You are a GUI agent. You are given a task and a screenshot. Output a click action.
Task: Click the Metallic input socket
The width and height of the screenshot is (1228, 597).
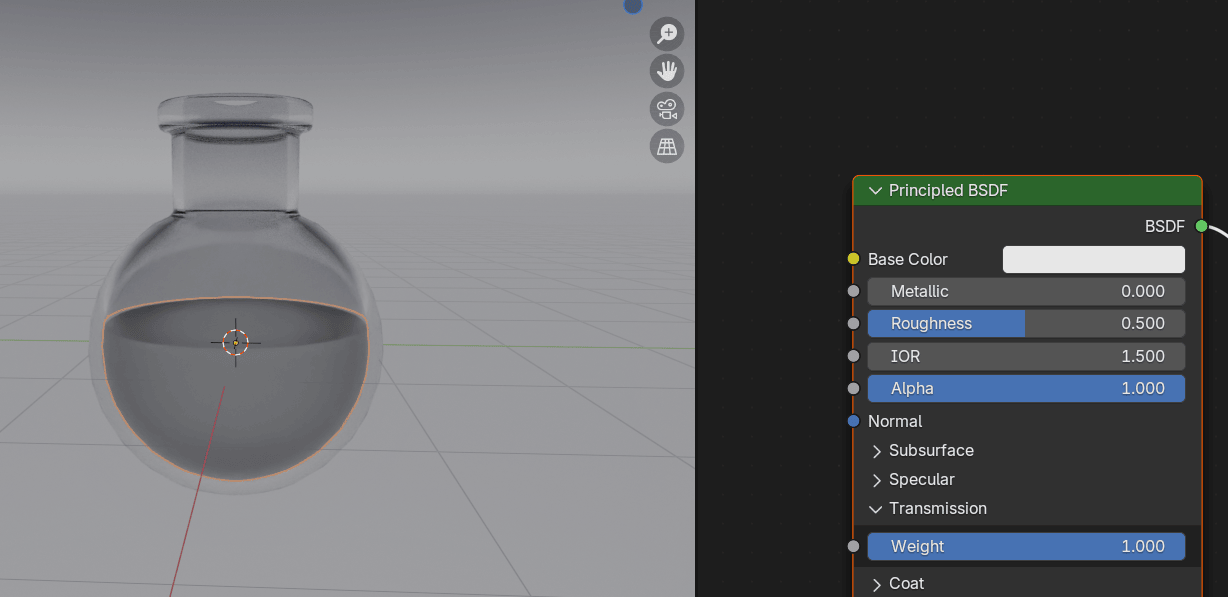click(x=853, y=291)
